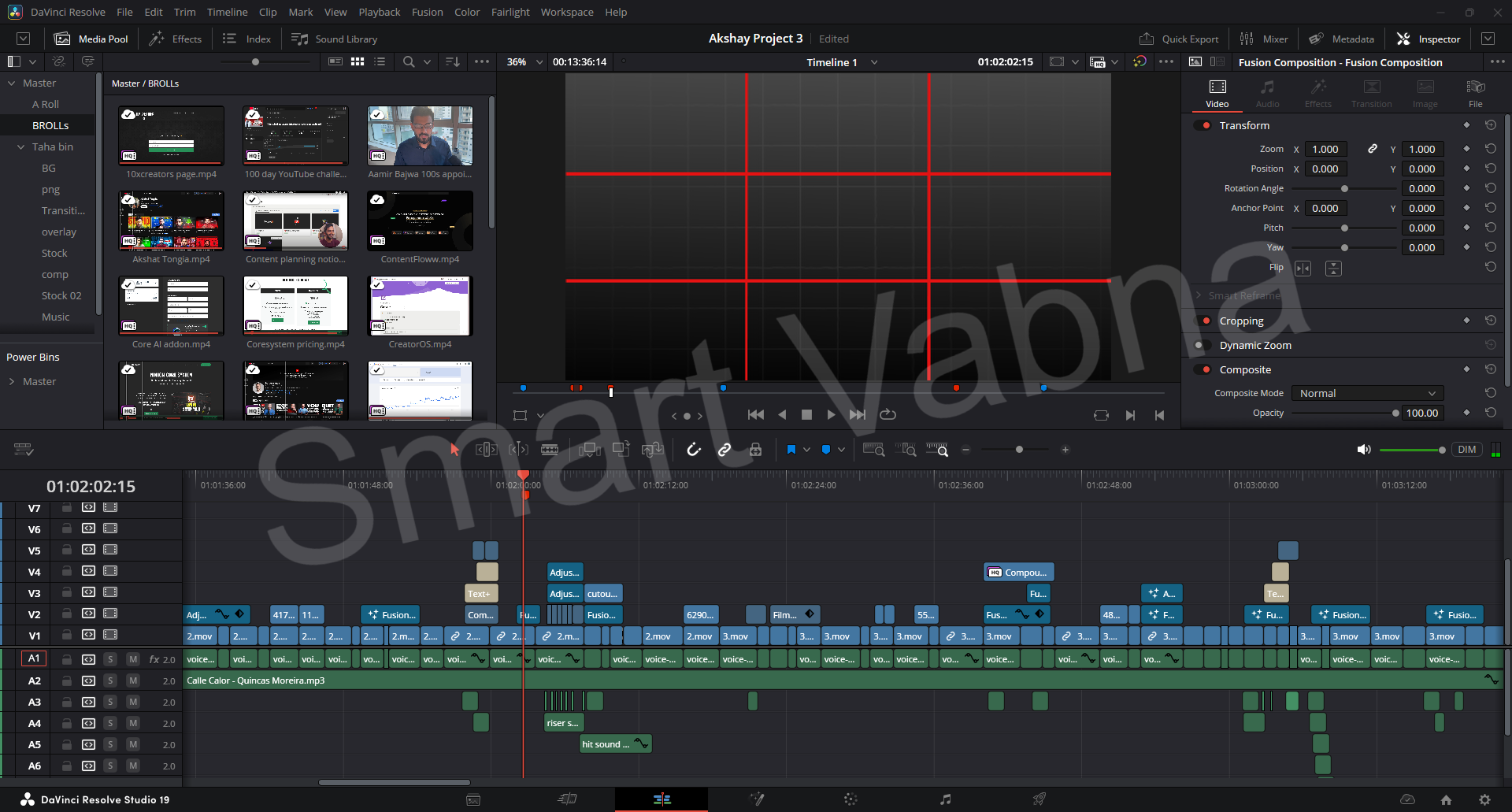Image resolution: width=1512 pixels, height=812 pixels.
Task: Lock video track V7
Action: [67, 508]
